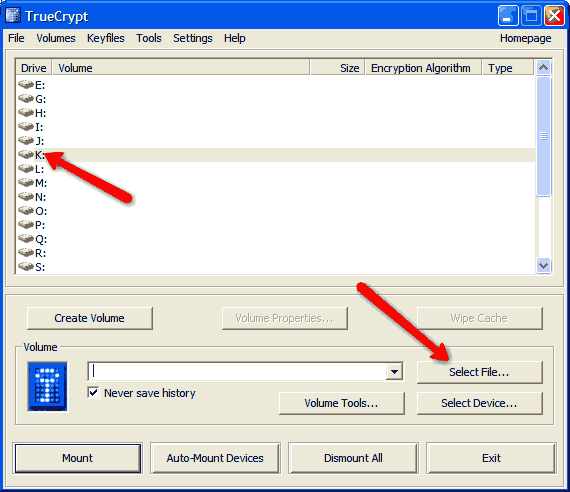Click the drive list scrollbar thumb
This screenshot has height=492, width=570.
[543, 136]
